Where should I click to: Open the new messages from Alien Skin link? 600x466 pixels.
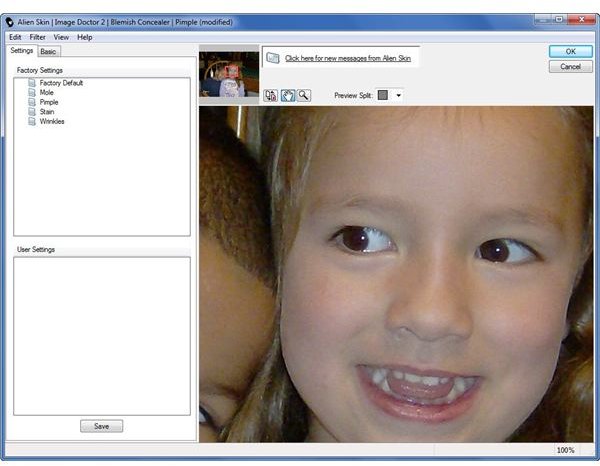pos(348,58)
